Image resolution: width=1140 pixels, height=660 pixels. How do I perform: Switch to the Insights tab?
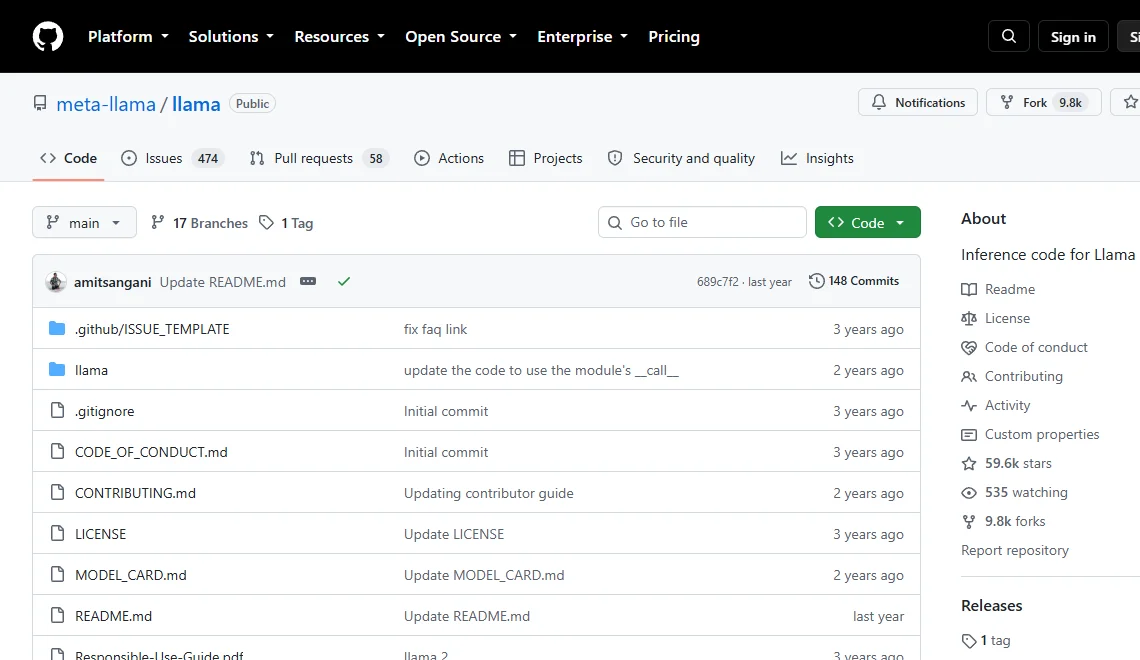(x=817, y=158)
